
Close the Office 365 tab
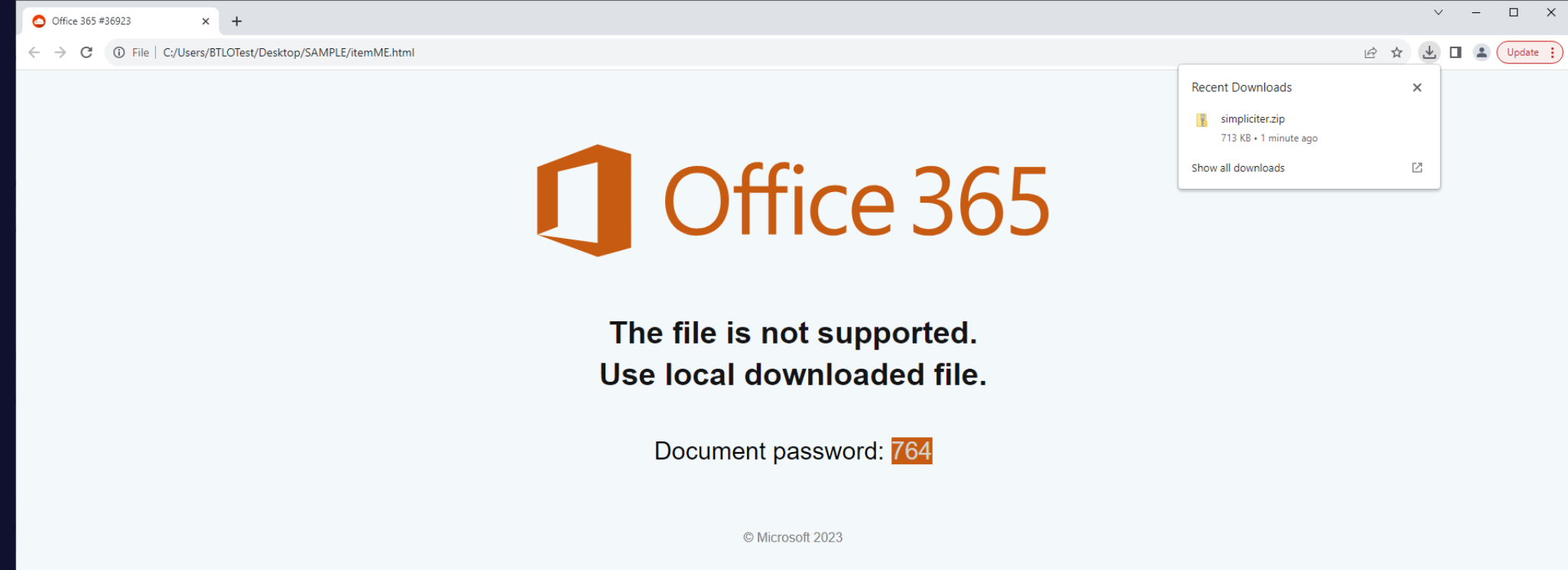point(206,21)
